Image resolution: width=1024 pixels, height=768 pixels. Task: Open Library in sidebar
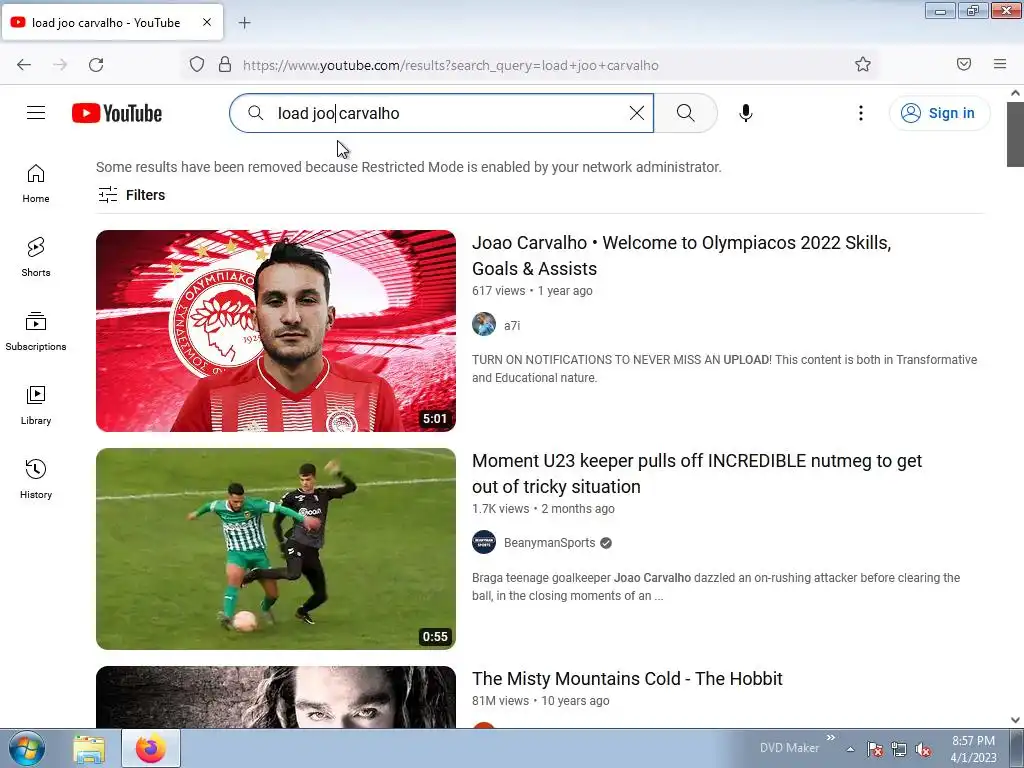(x=36, y=406)
